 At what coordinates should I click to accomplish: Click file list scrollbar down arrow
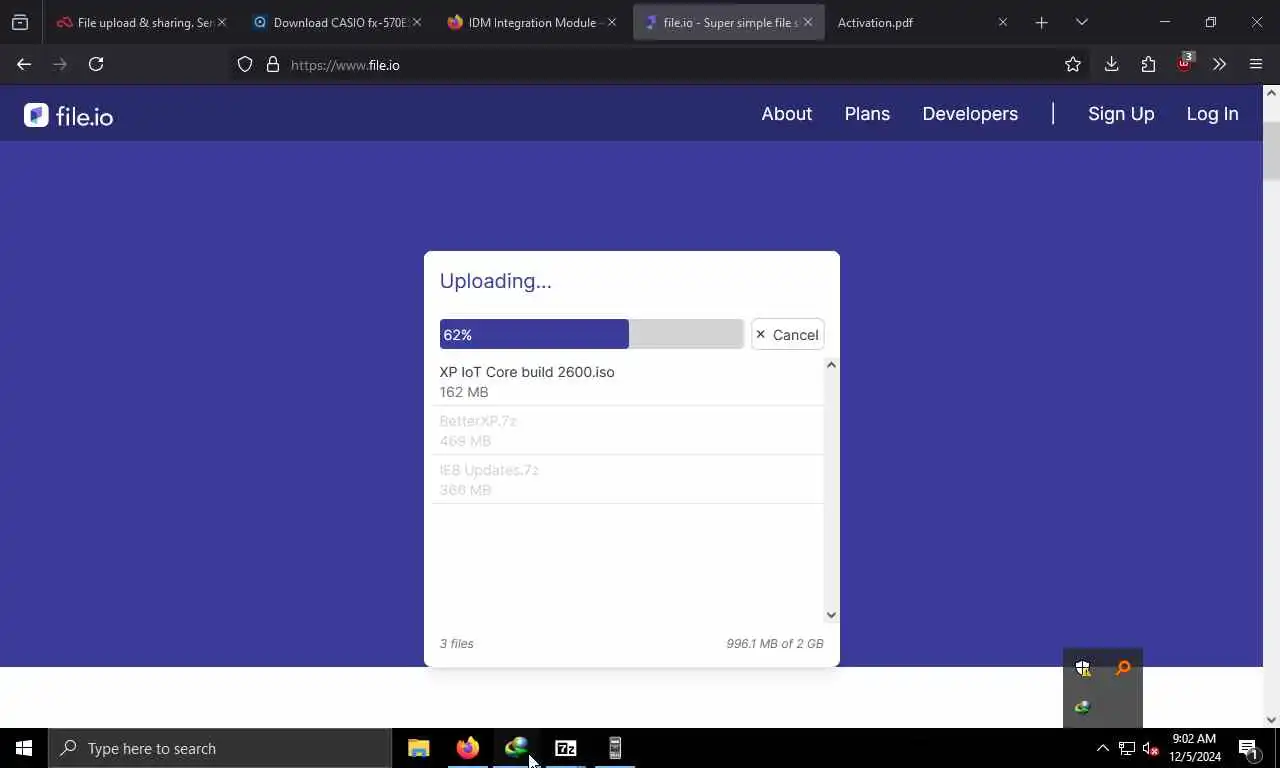point(831,615)
